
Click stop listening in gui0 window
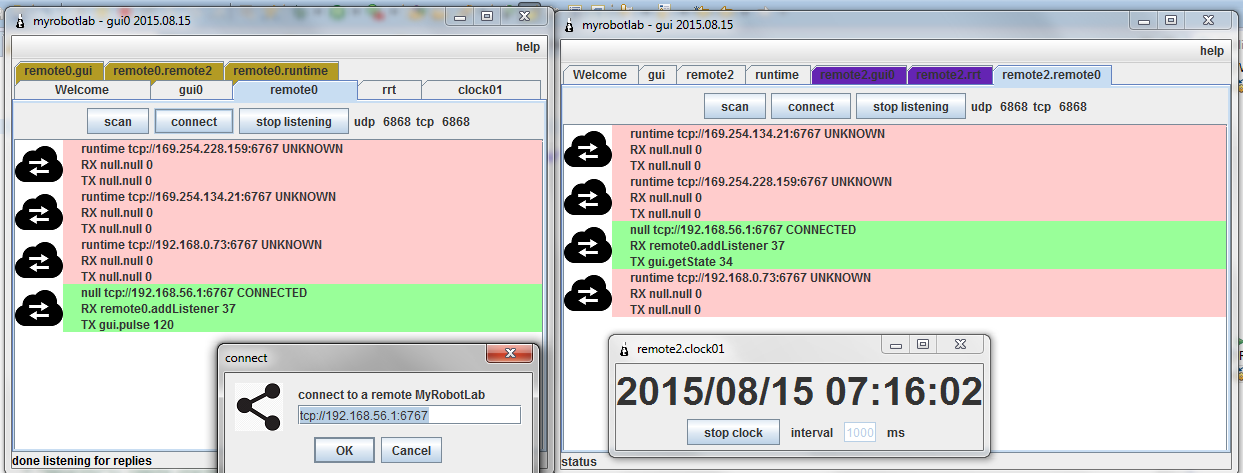(x=293, y=122)
